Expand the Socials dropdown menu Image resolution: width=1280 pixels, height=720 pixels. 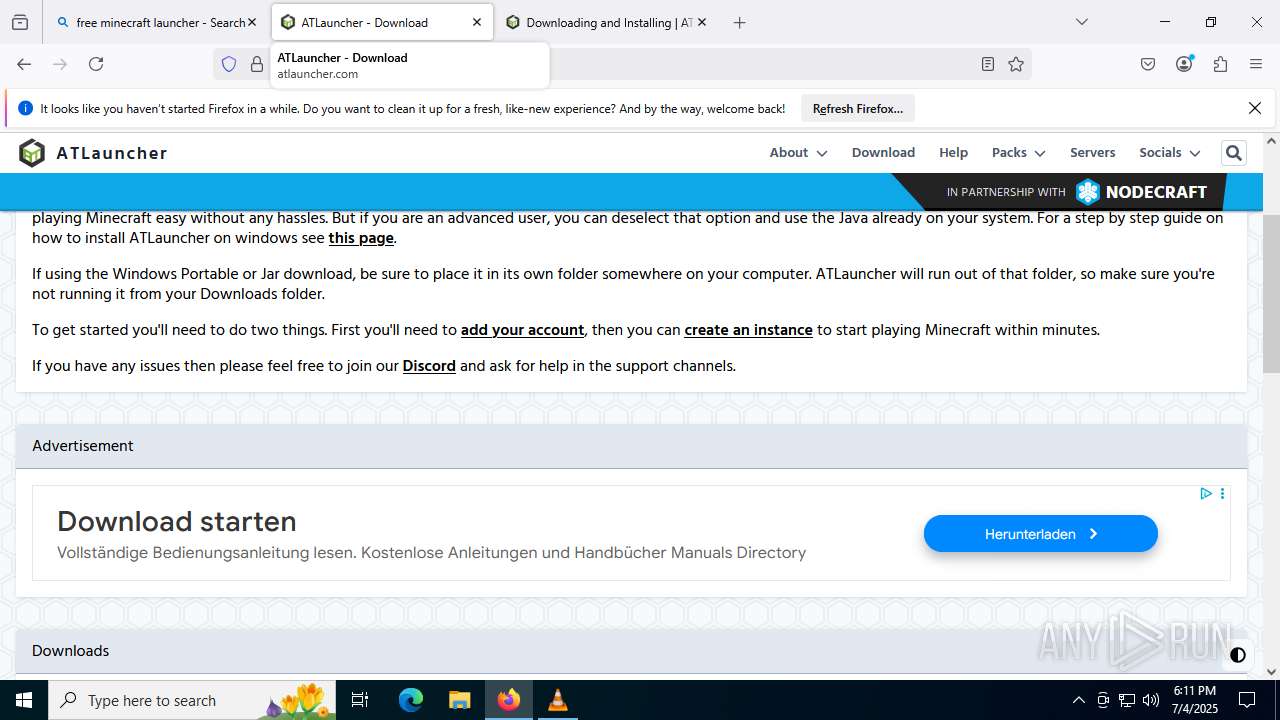point(1169,153)
